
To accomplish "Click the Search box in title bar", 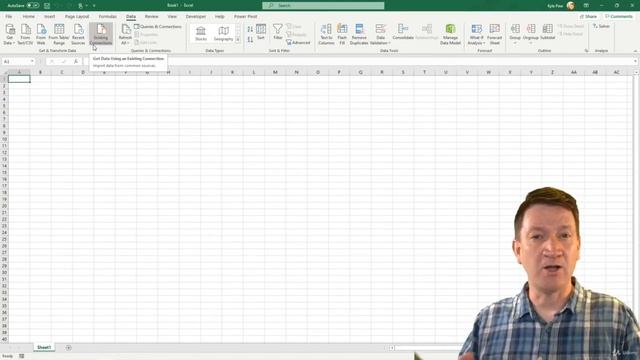I will tap(323, 5).
